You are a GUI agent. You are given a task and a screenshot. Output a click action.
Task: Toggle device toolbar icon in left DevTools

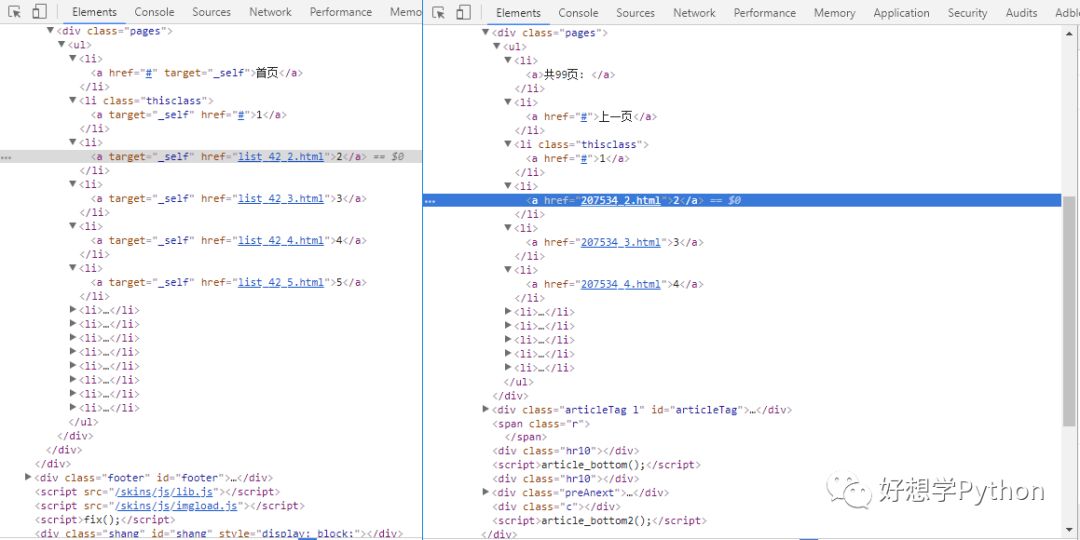click(39, 12)
